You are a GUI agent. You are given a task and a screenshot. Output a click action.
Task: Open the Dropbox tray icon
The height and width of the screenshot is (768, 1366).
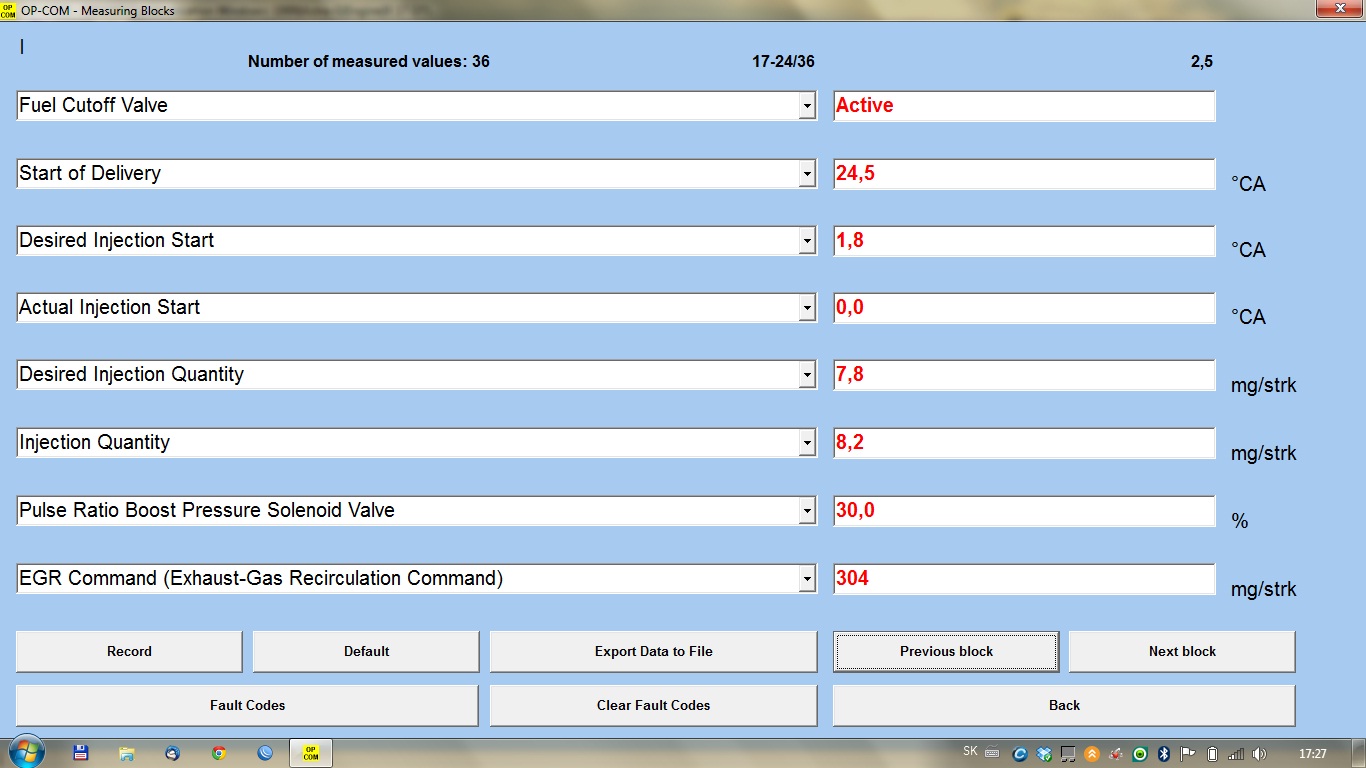[1044, 754]
